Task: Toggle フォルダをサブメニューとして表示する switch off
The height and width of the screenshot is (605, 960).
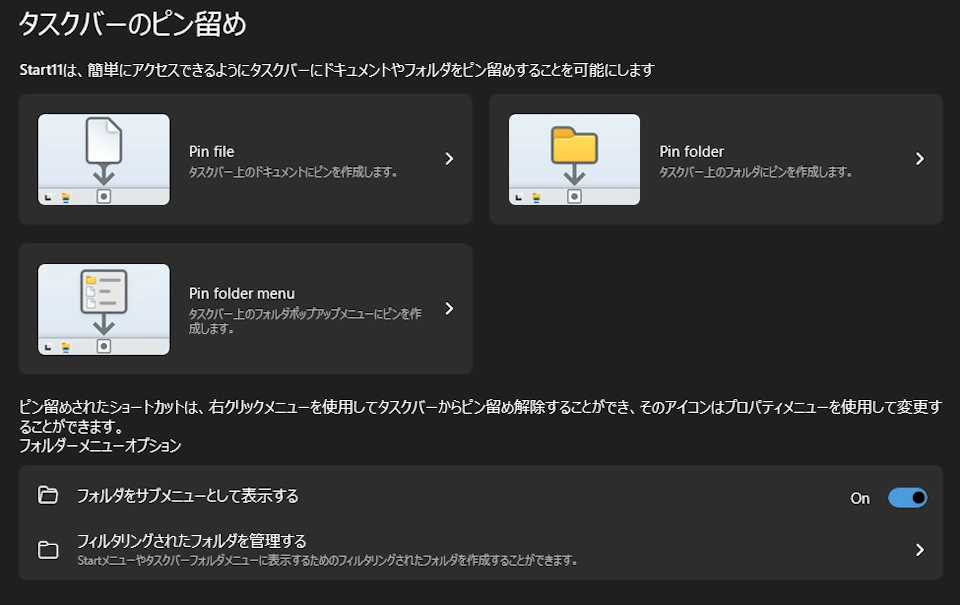Action: pyautogui.click(x=907, y=498)
